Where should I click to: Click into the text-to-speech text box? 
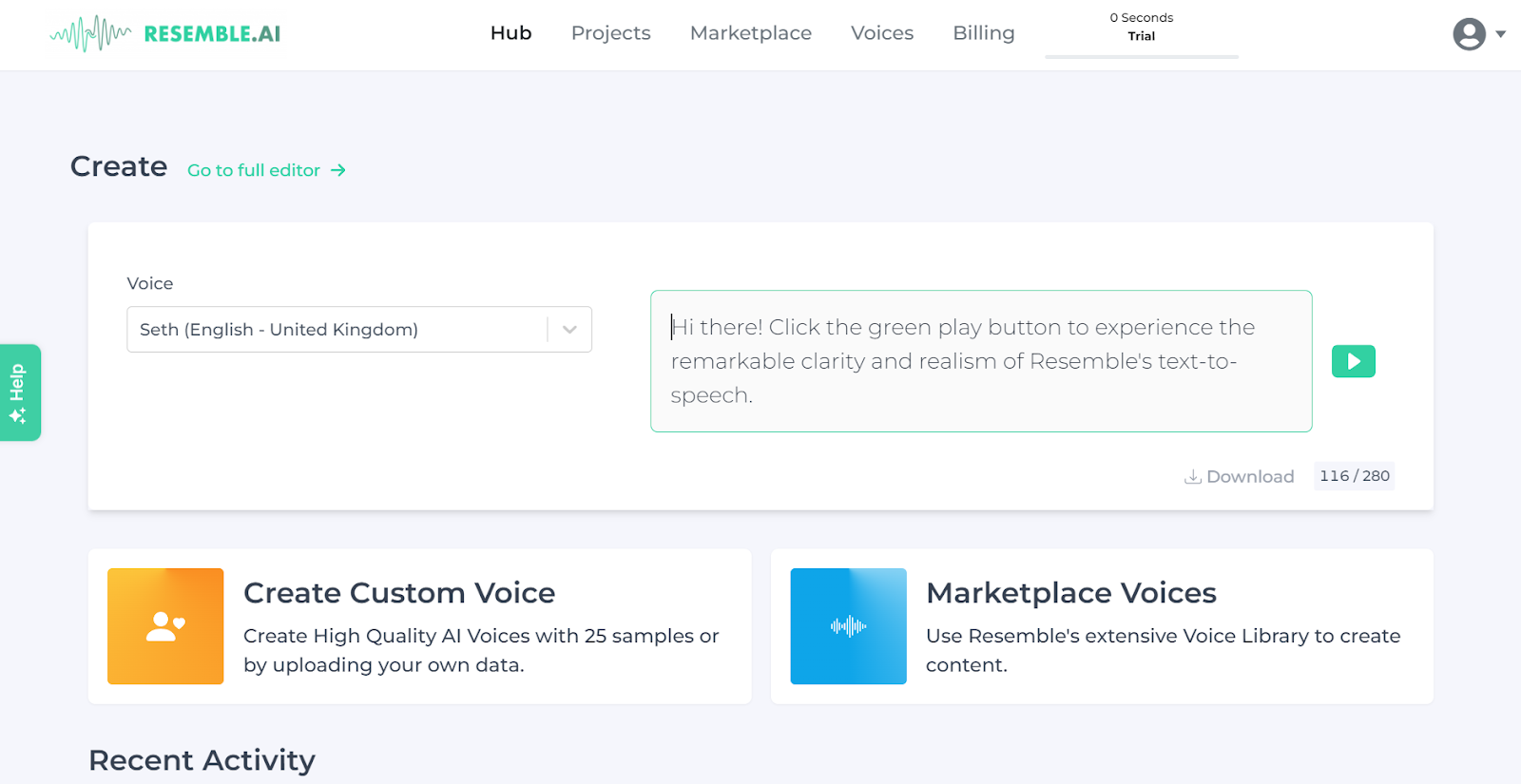(x=981, y=361)
